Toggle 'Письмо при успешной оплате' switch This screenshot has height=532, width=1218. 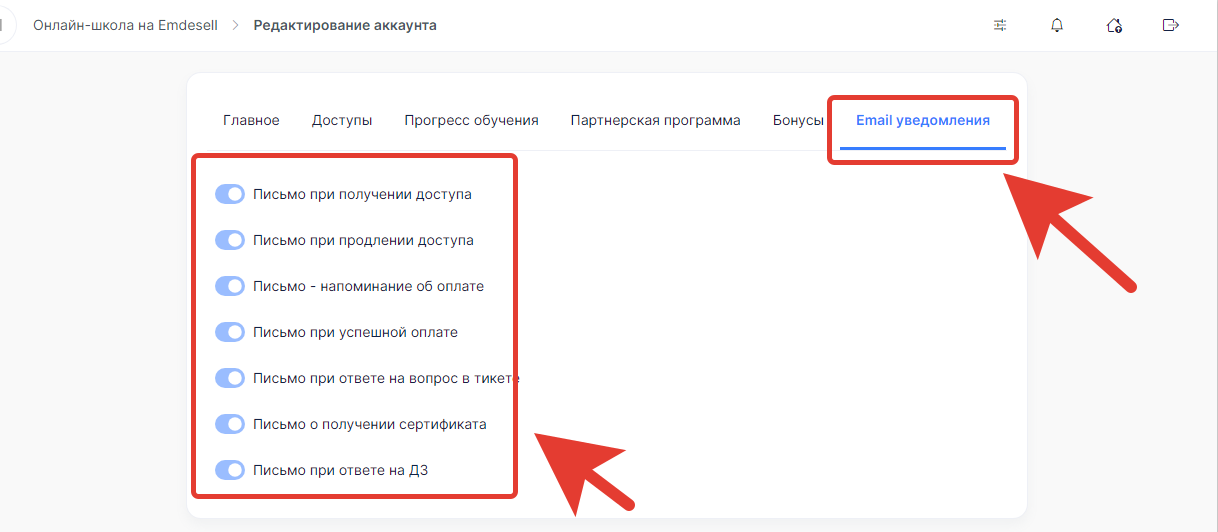[230, 332]
